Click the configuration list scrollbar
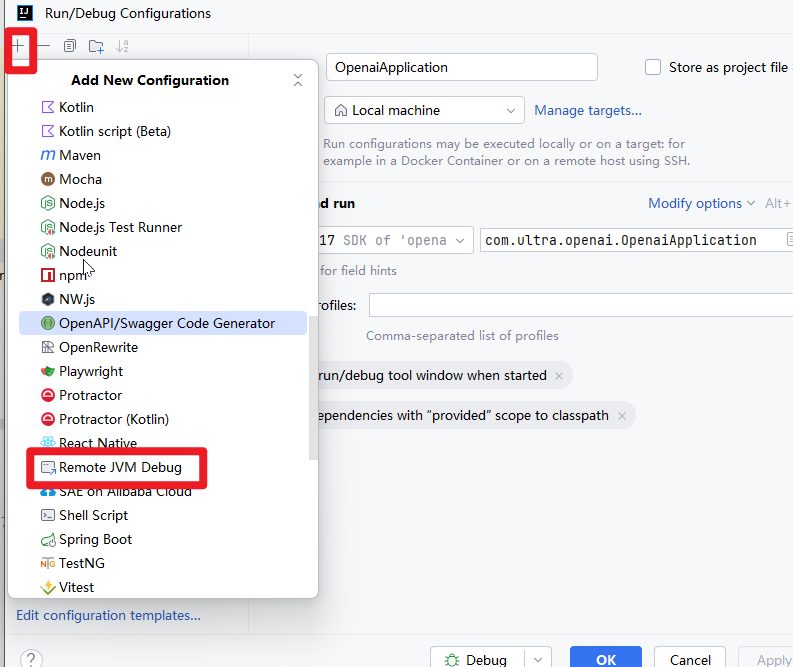793x667 pixels. 313,388
